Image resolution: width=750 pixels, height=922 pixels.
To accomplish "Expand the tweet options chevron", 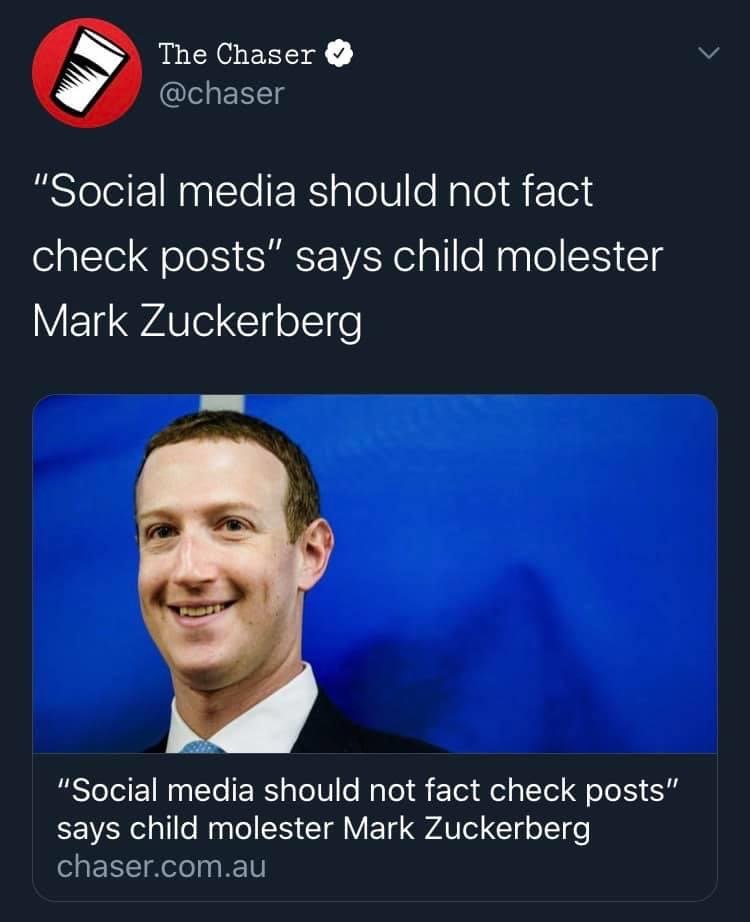I will point(708,51).
